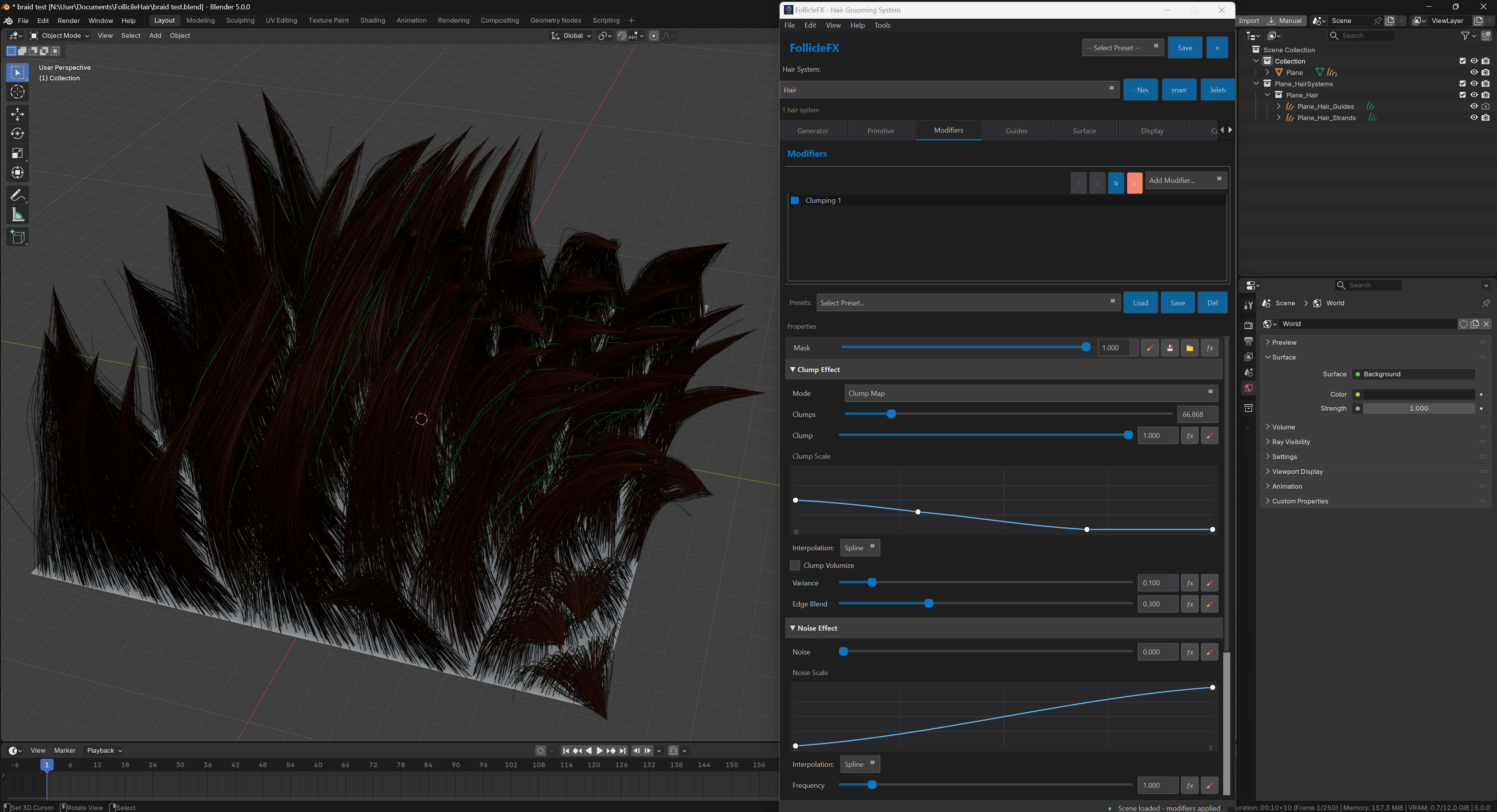Open the Clump Map mode dropdown
Viewport: 1497px width, 812px height.
[x=1032, y=393]
